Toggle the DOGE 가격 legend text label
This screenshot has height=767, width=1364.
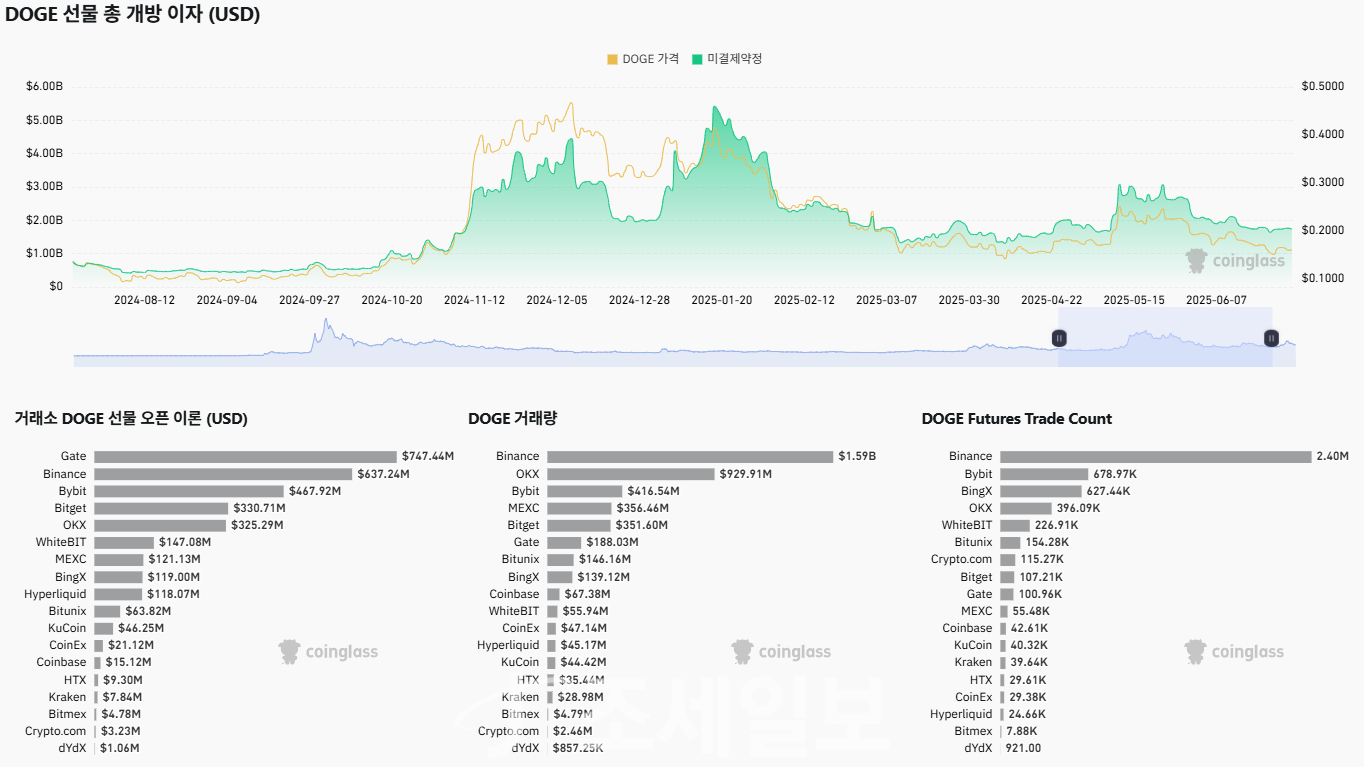coord(650,59)
